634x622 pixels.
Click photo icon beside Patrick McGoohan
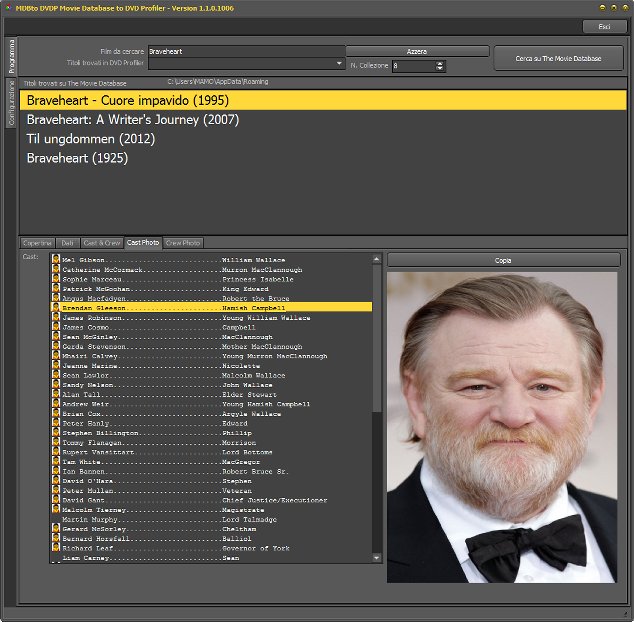click(x=56, y=288)
